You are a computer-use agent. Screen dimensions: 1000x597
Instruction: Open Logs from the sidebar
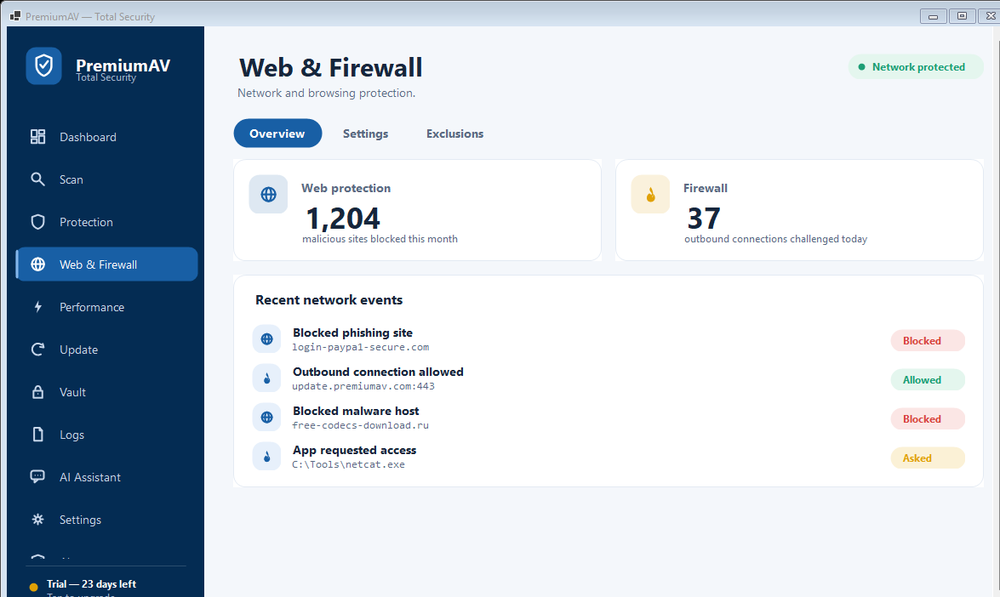tap(107, 434)
